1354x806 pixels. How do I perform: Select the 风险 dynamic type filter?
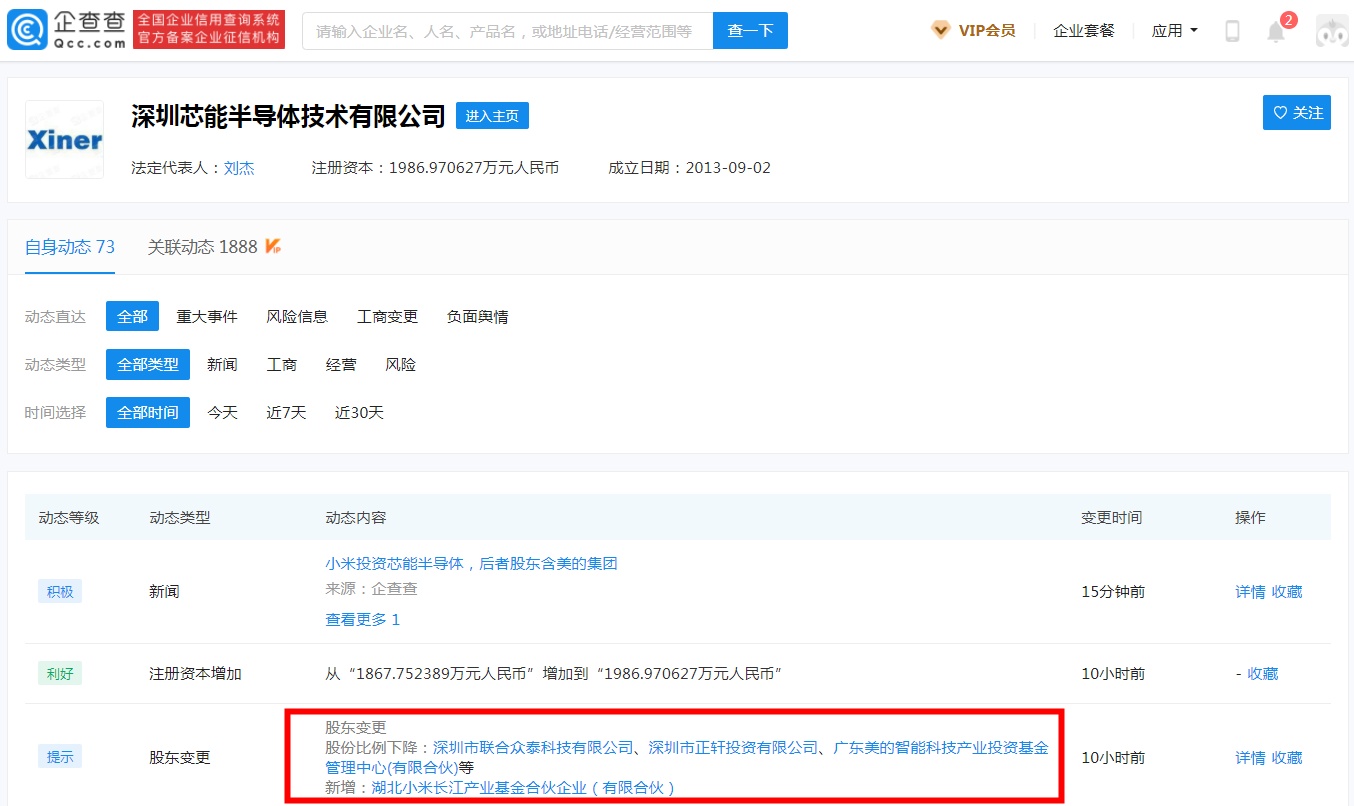pos(400,364)
